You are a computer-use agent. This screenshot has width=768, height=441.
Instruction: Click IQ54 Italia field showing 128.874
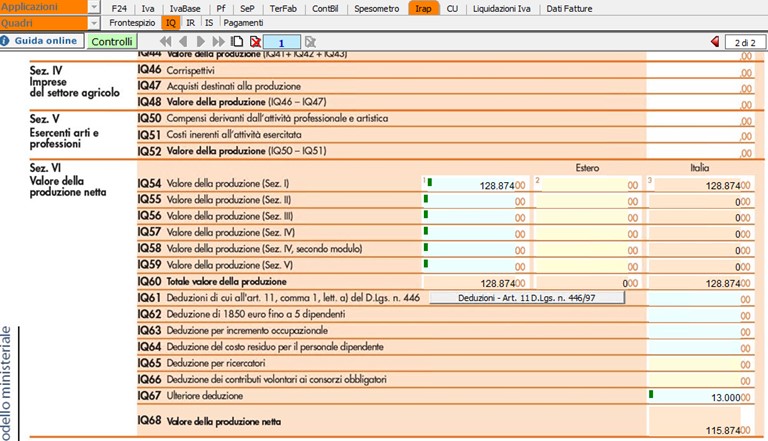pyautogui.click(x=701, y=184)
